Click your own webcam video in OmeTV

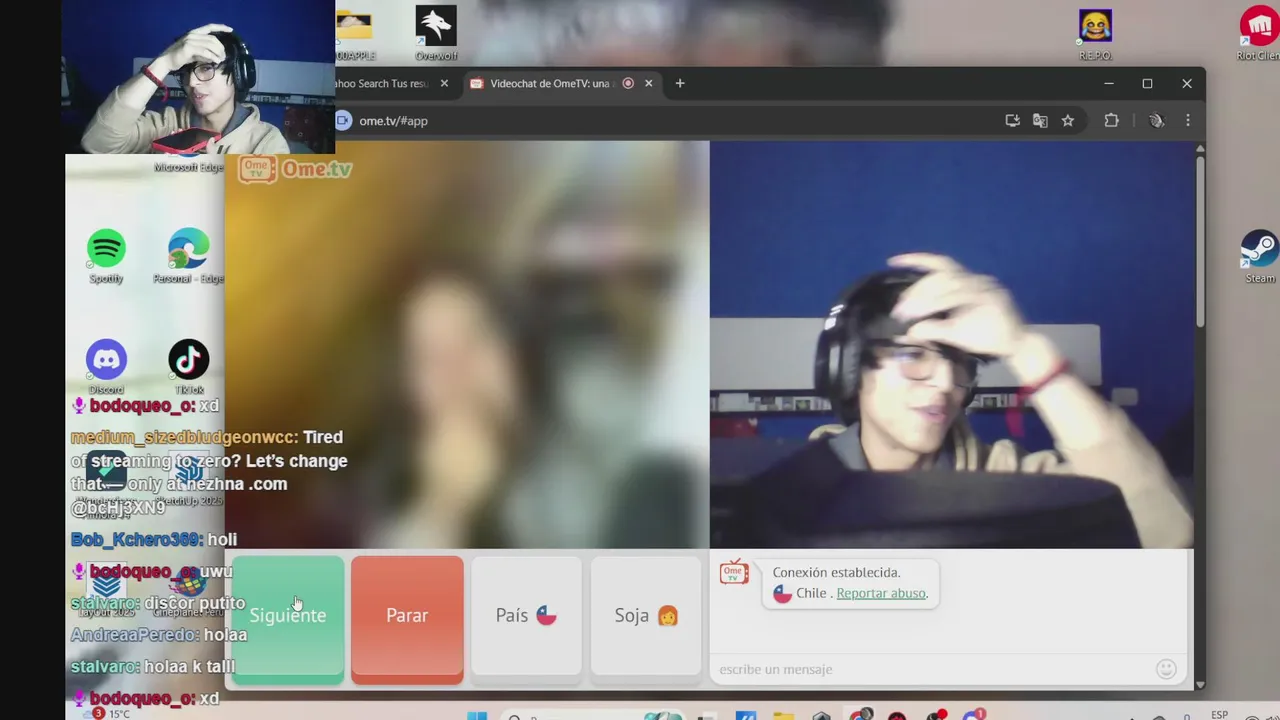951,345
